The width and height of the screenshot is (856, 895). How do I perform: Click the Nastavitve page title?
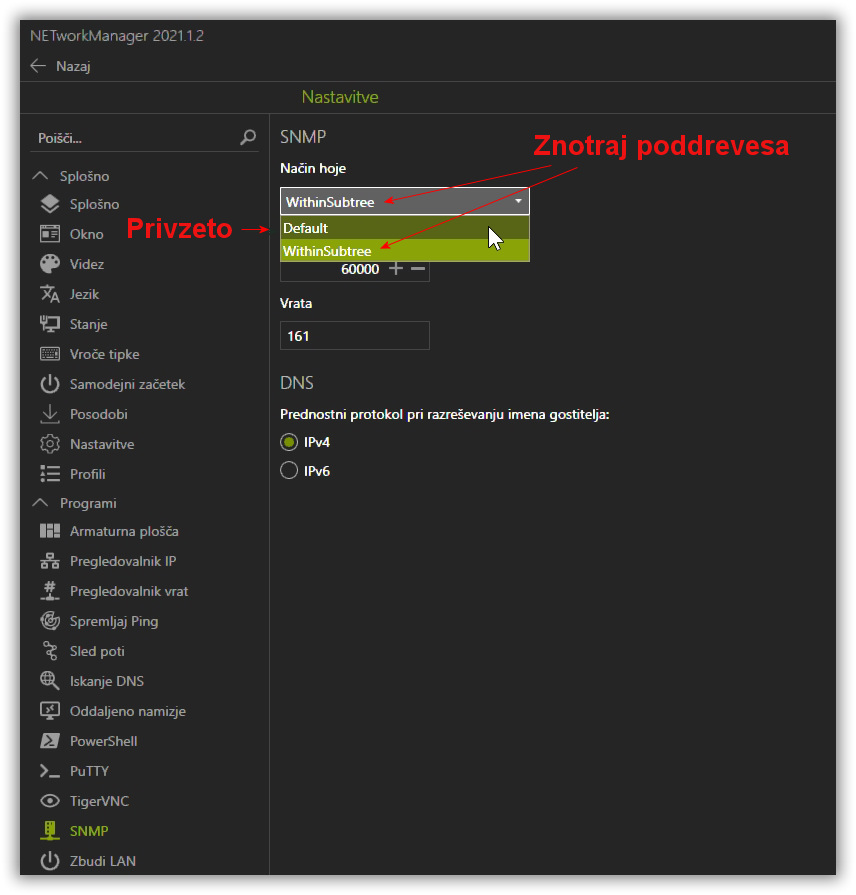point(340,97)
